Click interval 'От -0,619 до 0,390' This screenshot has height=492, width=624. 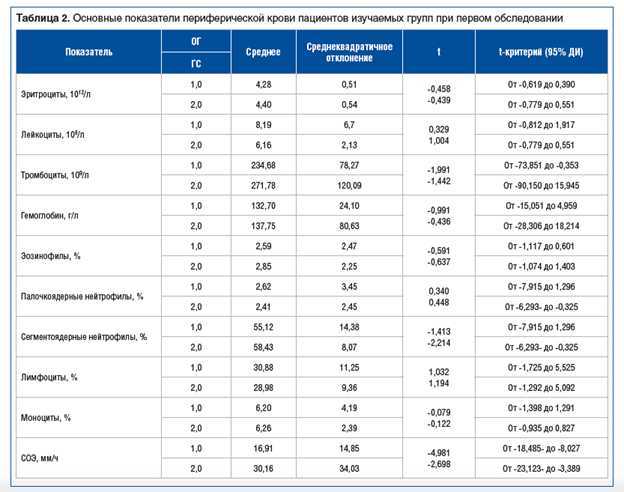[x=541, y=84]
